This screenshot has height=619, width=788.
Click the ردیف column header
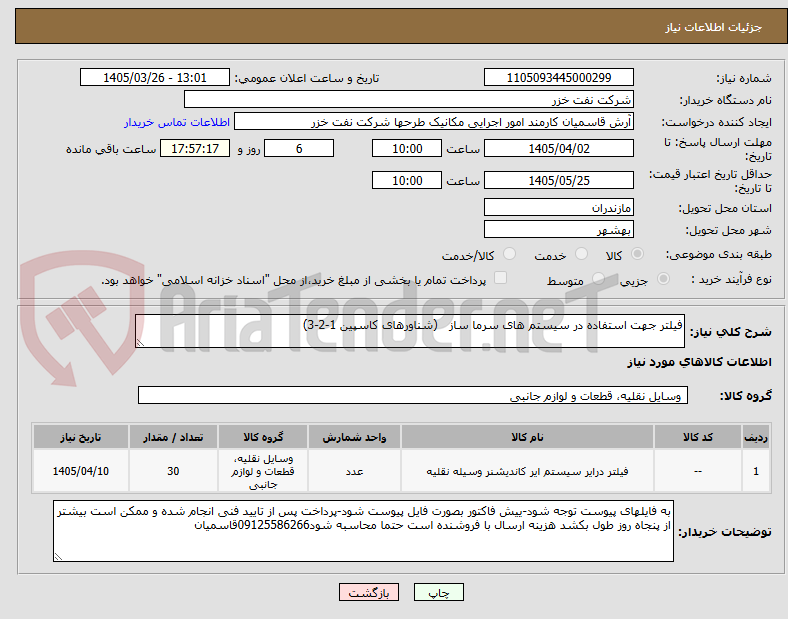click(756, 437)
